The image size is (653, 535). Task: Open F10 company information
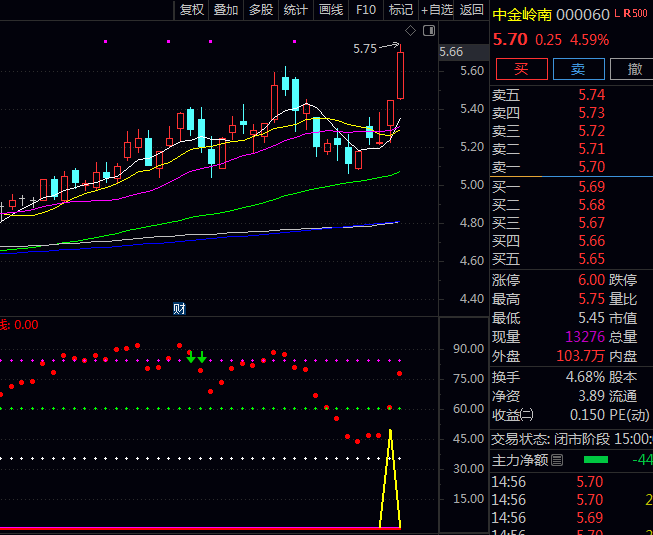click(366, 10)
